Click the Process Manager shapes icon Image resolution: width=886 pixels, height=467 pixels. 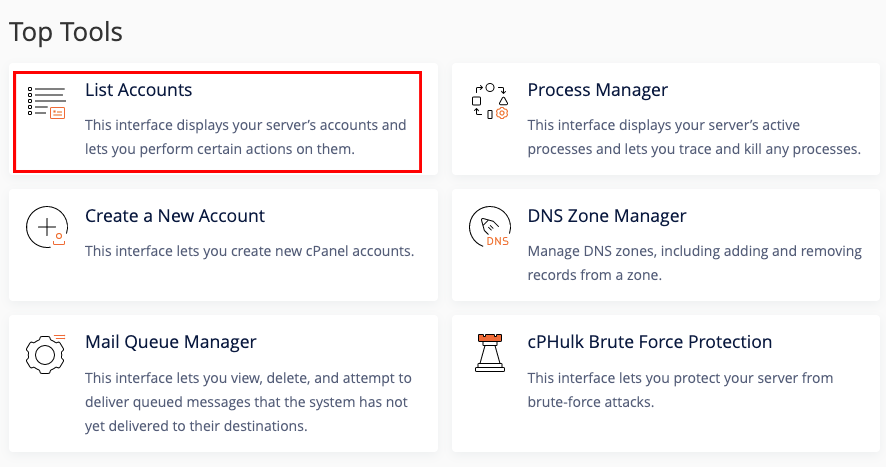click(x=490, y=101)
